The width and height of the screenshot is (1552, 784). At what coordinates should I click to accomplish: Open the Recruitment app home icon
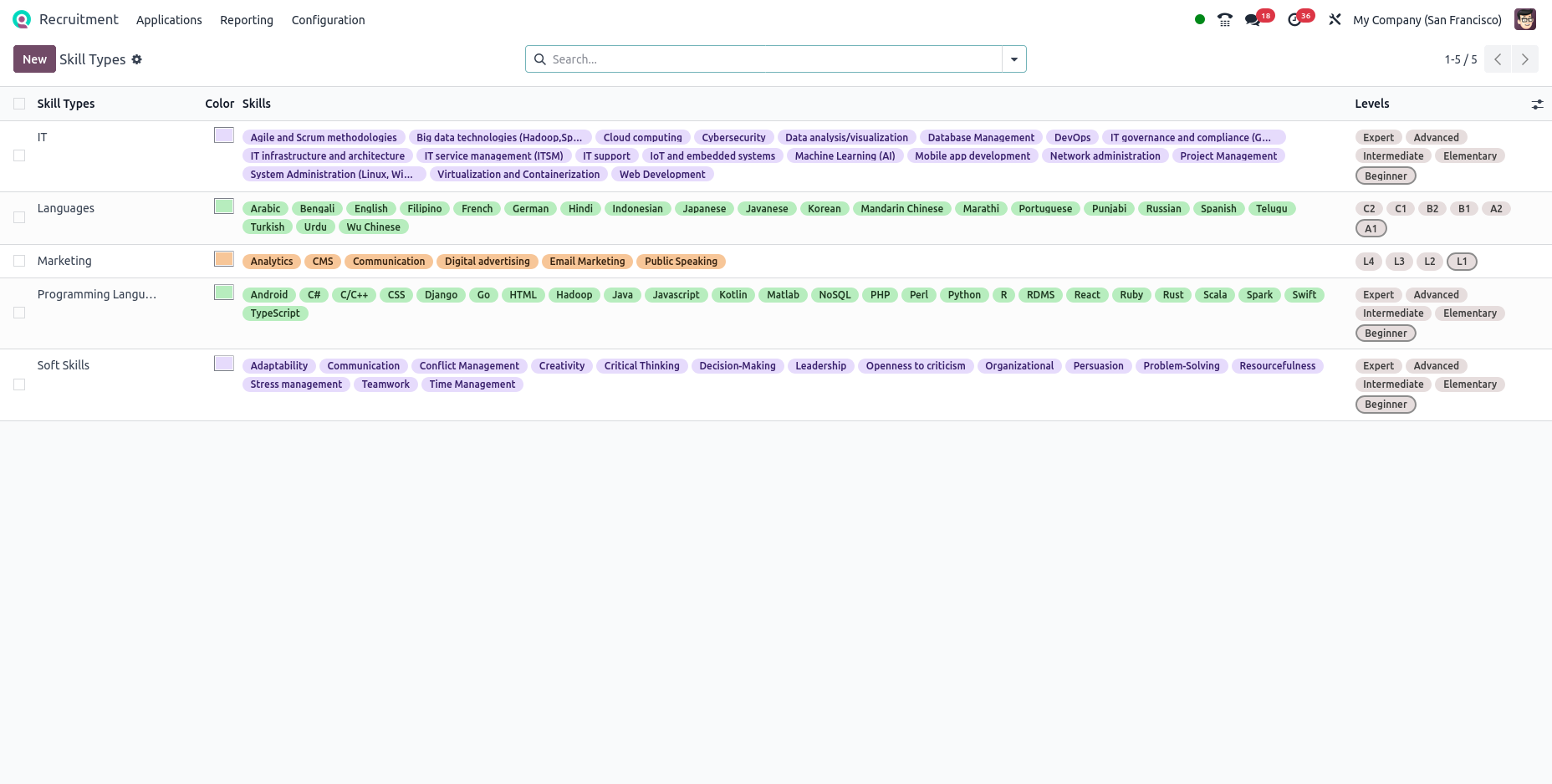pyautogui.click(x=22, y=19)
